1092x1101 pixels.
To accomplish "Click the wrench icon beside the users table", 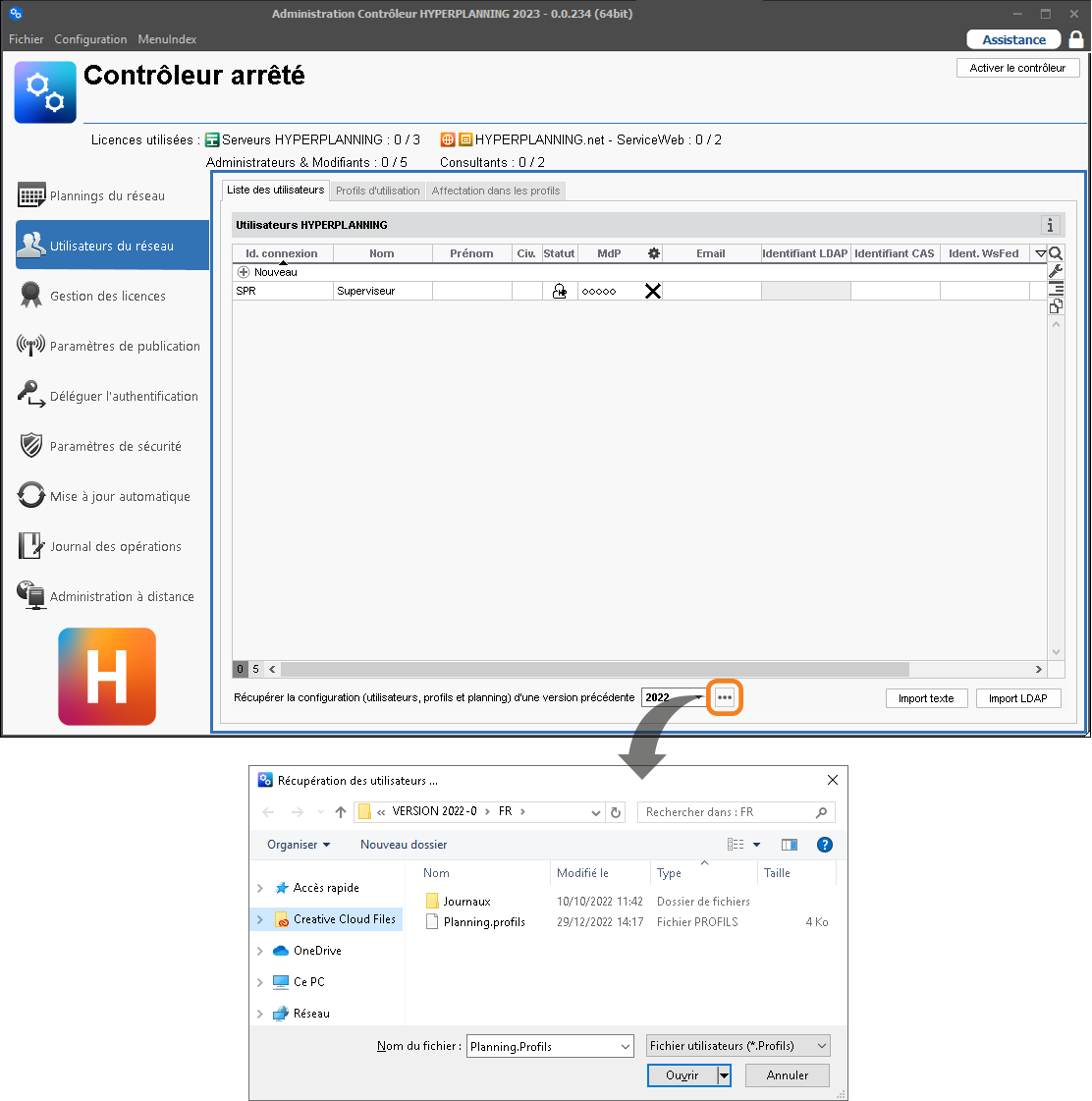I will [x=1056, y=271].
